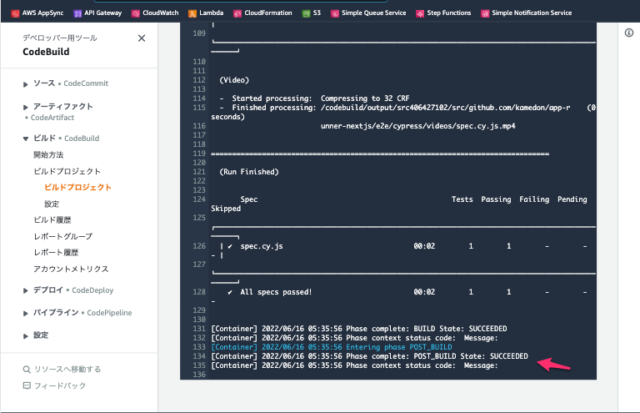Open レポートグループ report groups

pos(63,236)
